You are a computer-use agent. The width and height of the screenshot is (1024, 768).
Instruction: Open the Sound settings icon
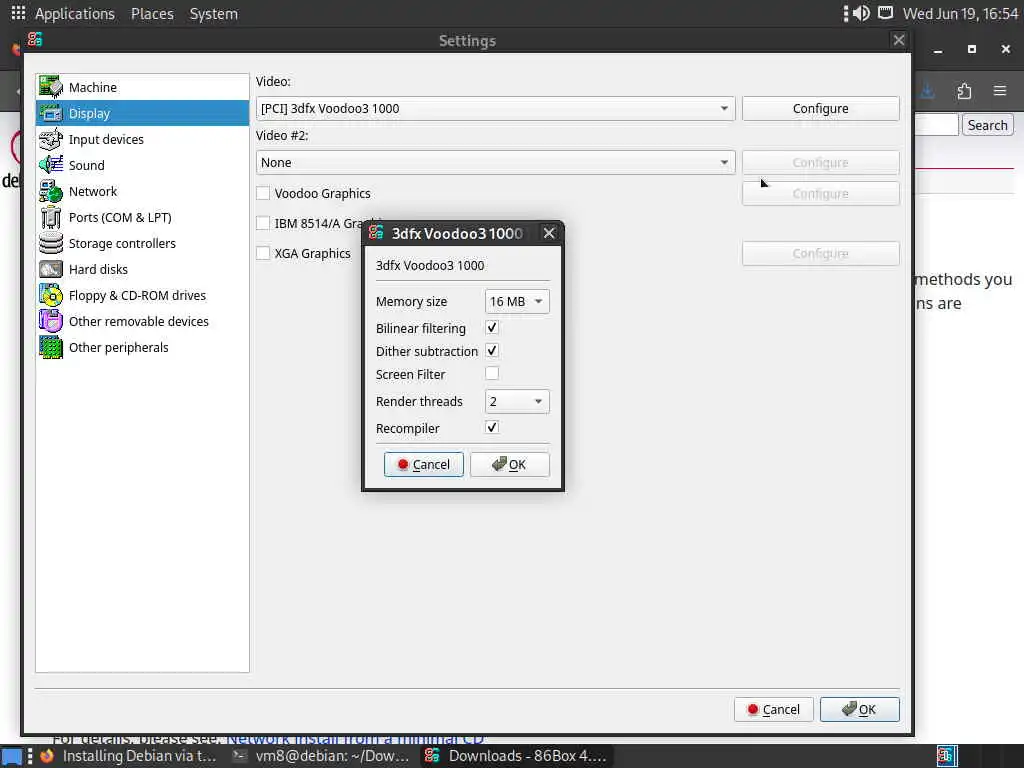(x=50, y=165)
